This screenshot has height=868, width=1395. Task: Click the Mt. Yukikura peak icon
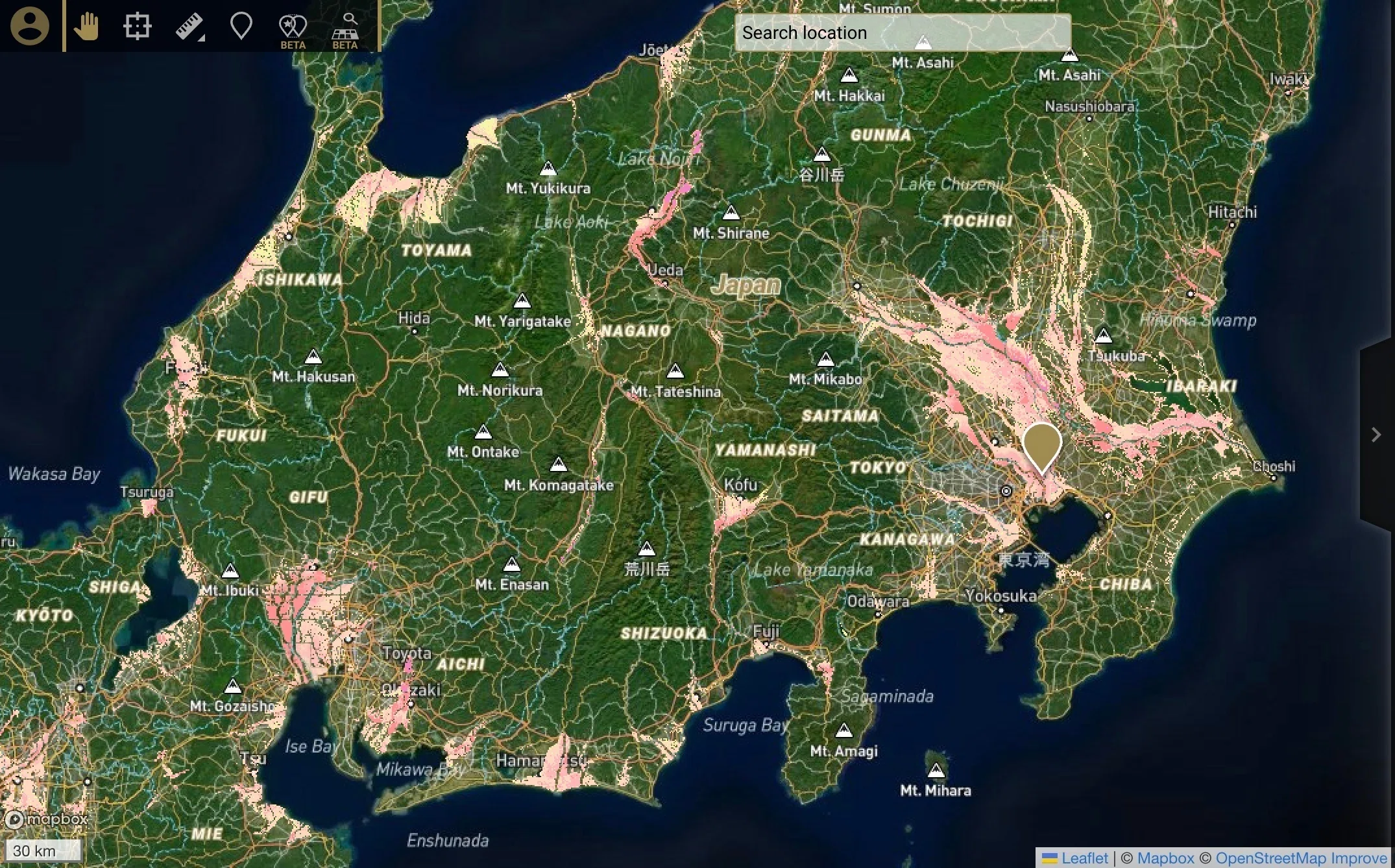(x=548, y=169)
